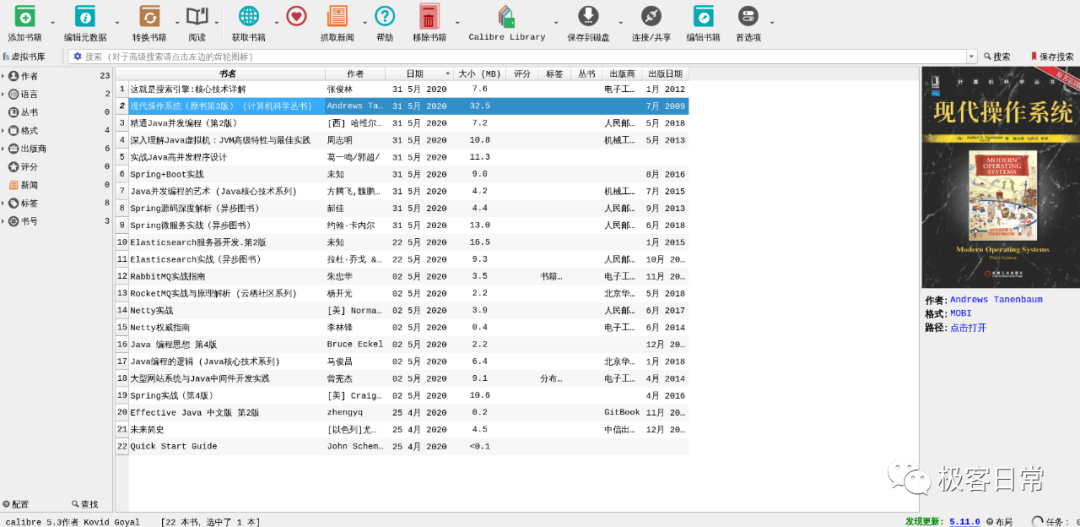Image resolution: width=1080 pixels, height=527 pixels.
Task: Click Save to disk (保存到磁盘) icon
Action: click(x=588, y=15)
